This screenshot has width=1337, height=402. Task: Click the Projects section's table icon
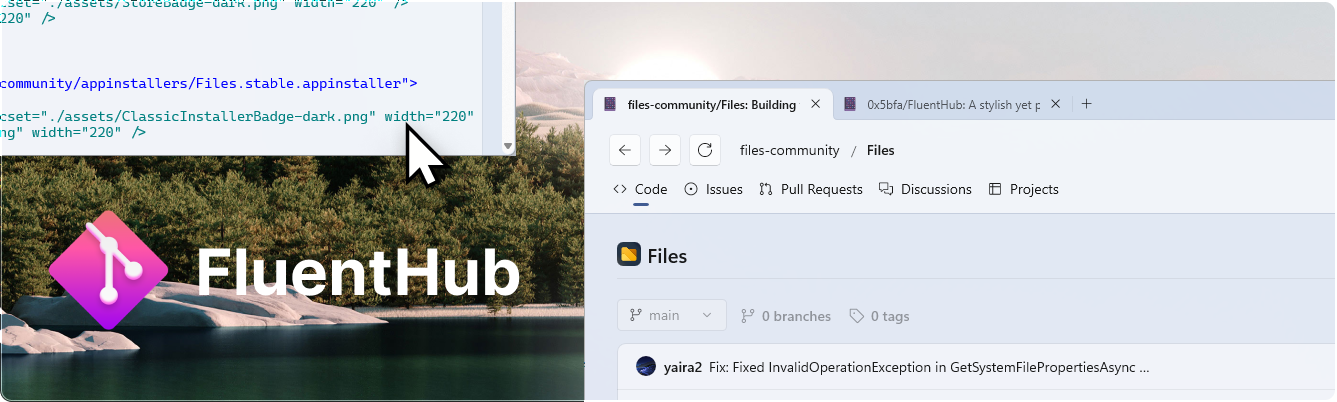click(x=995, y=189)
